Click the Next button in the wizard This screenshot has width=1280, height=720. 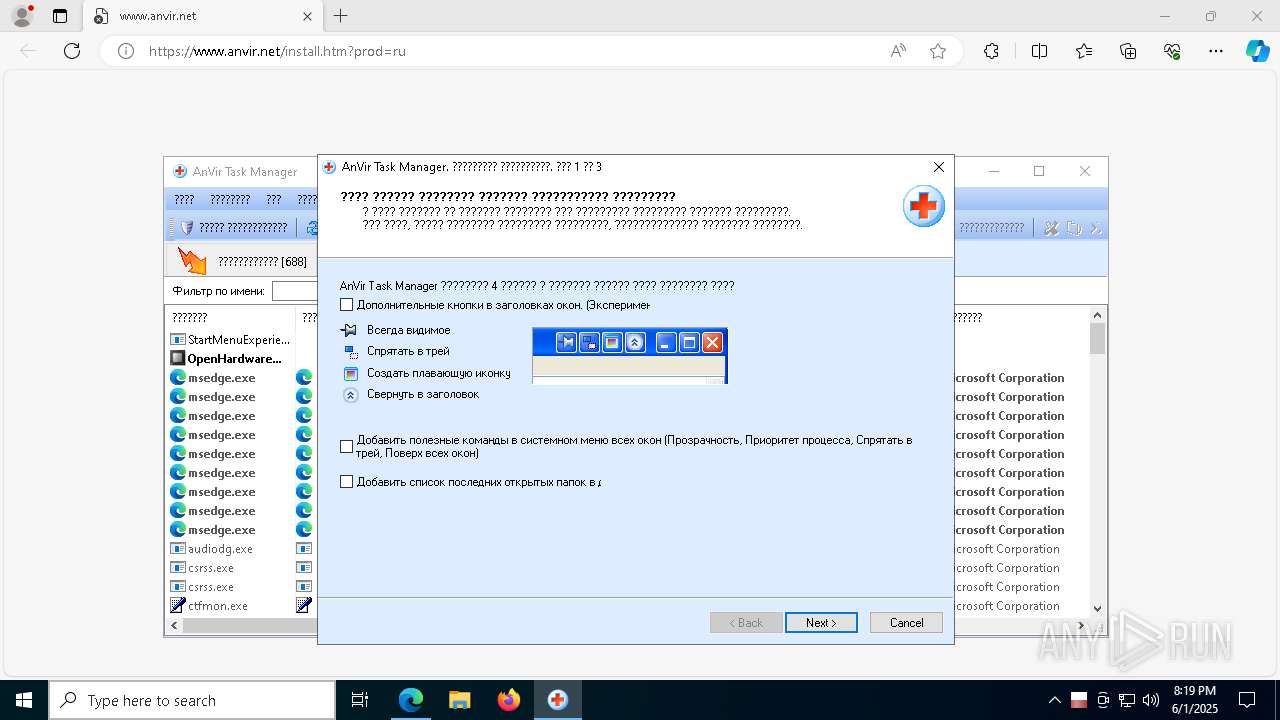click(821, 623)
